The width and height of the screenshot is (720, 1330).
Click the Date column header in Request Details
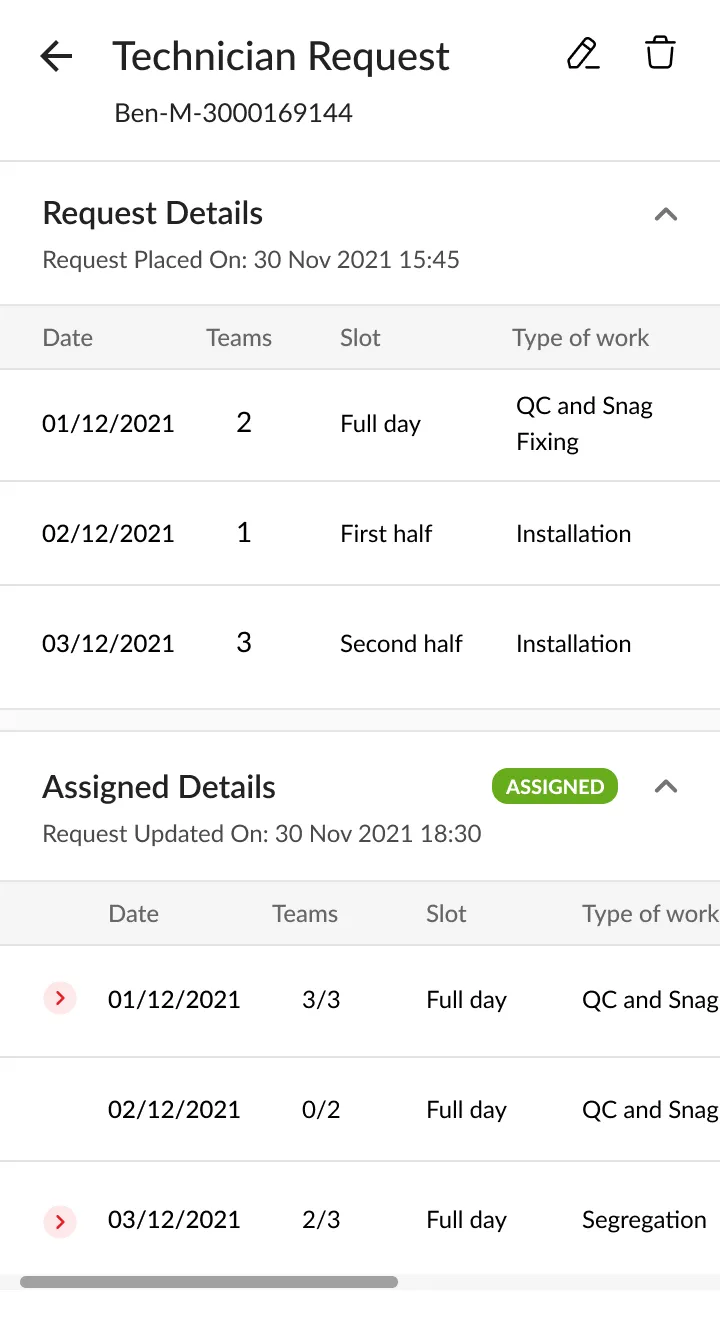(x=68, y=338)
